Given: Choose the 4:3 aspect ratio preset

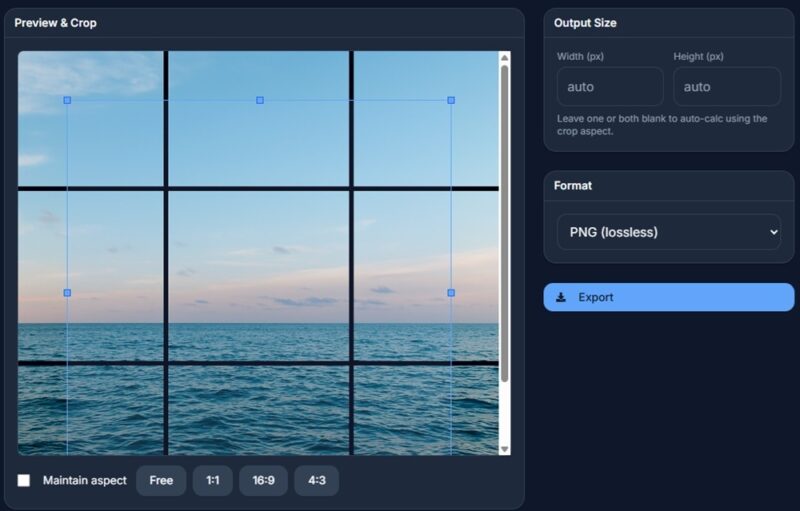Looking at the screenshot, I should pos(316,480).
